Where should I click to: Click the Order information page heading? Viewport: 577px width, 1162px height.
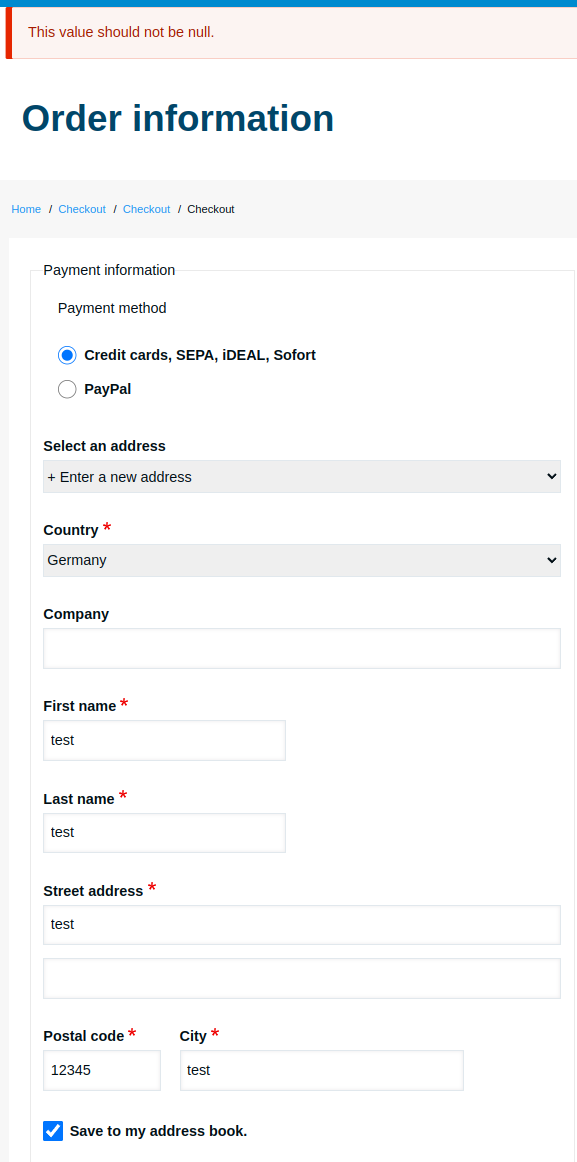(x=178, y=119)
